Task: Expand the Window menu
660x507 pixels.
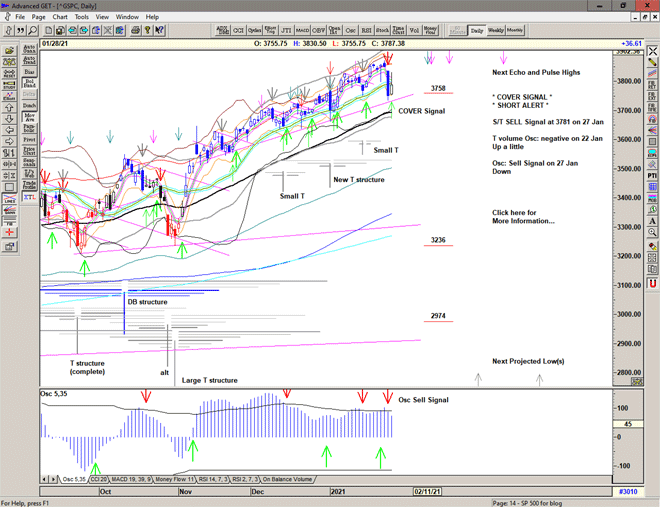Action: pos(127,17)
